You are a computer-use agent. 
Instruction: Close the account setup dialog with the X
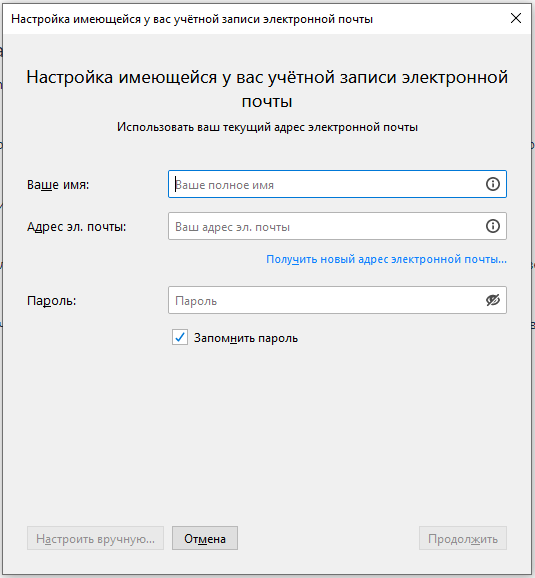(x=516, y=18)
